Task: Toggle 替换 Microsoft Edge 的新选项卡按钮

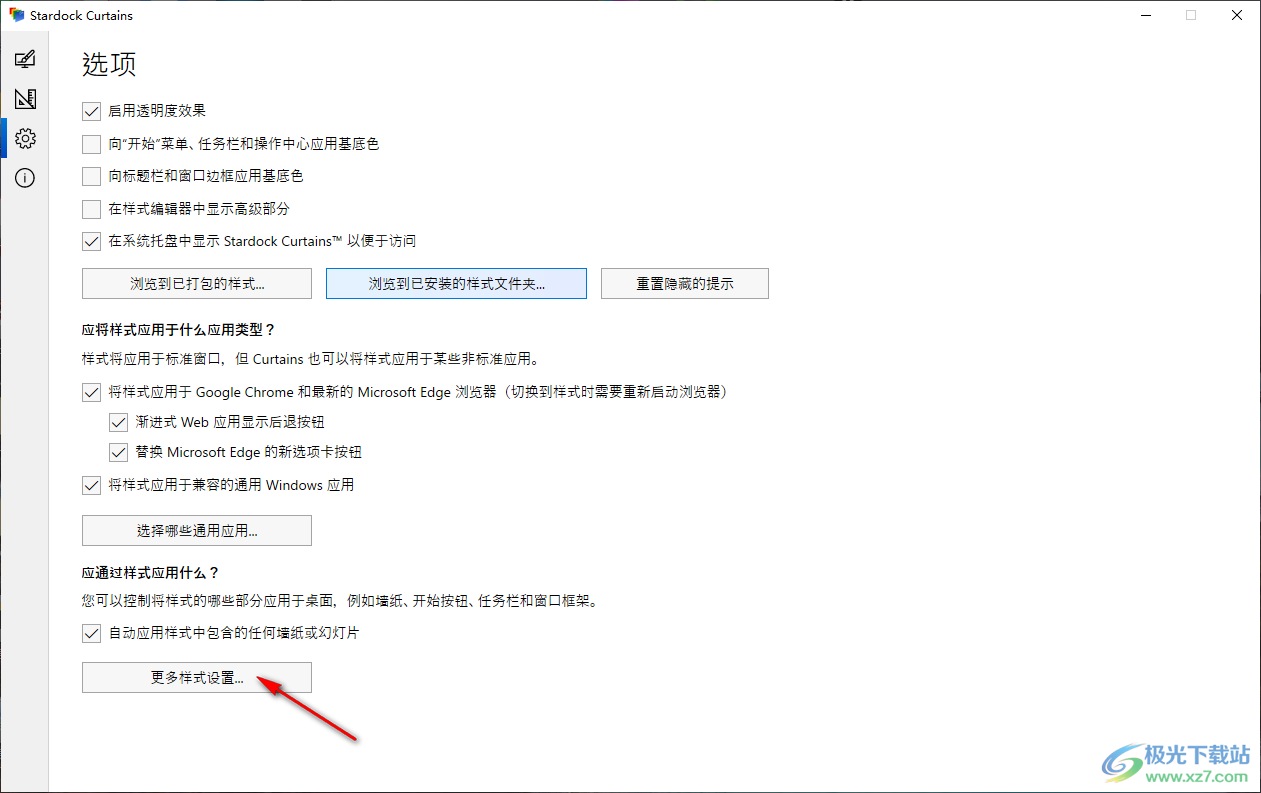Action: pos(119,452)
